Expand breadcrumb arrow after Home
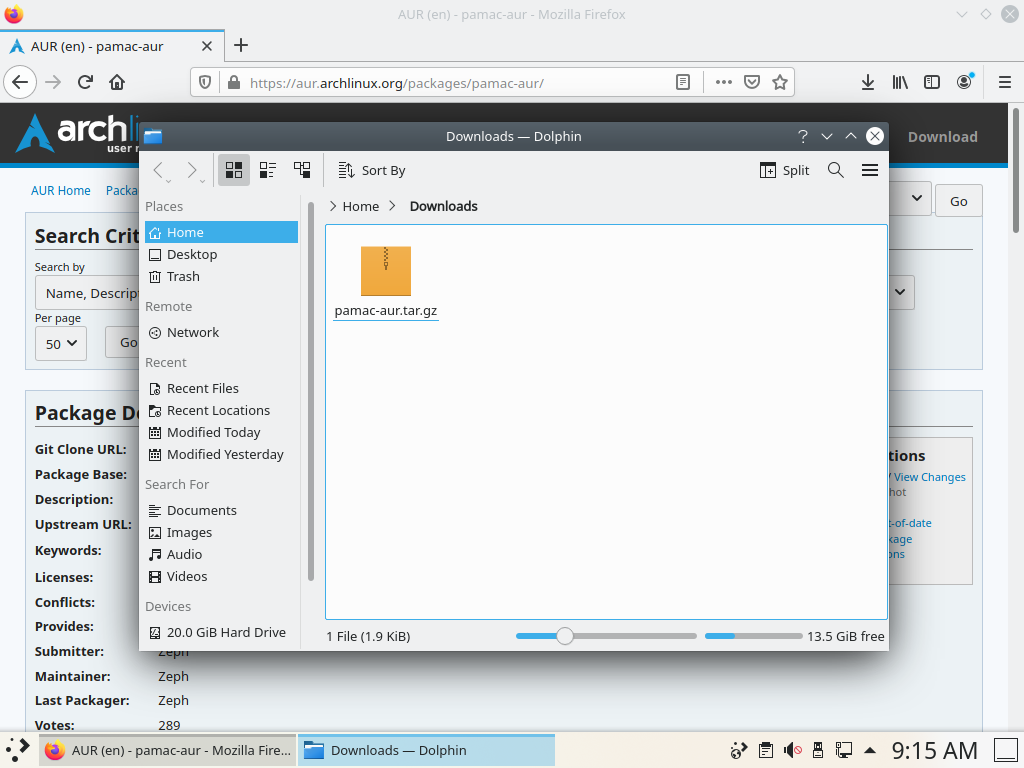 click(392, 206)
